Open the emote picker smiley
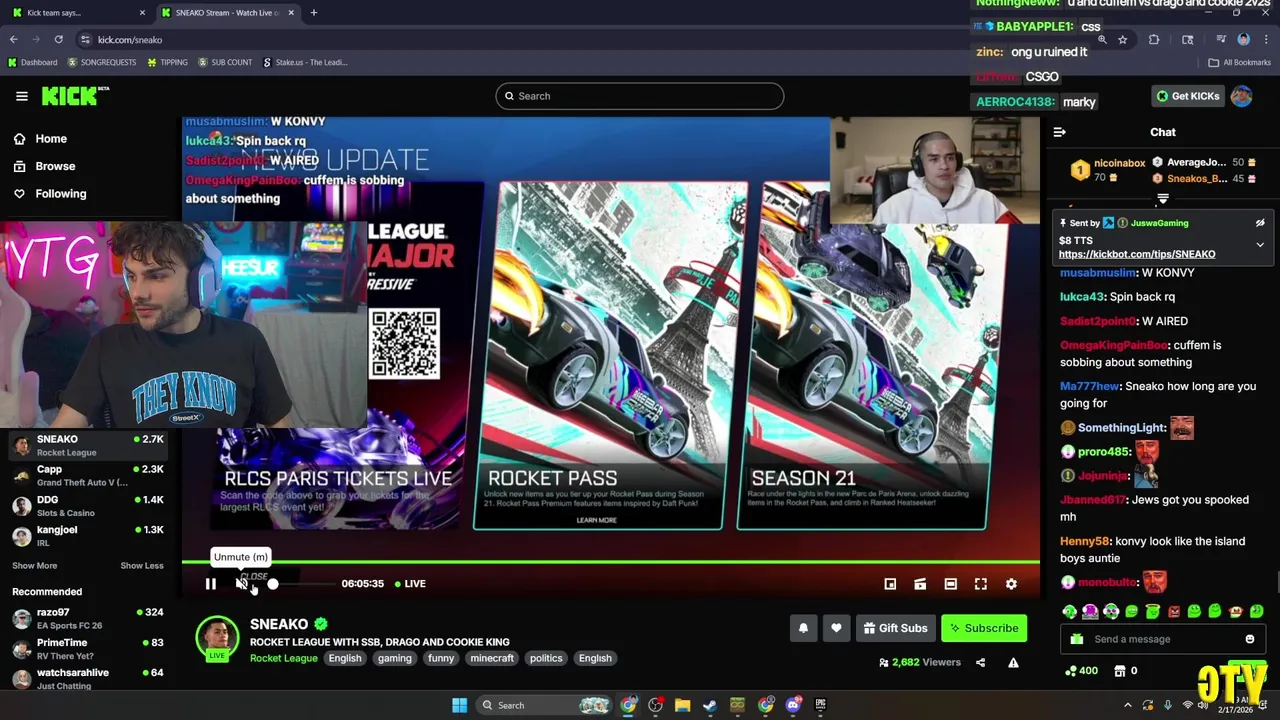Viewport: 1280px width, 720px height. click(1250, 640)
